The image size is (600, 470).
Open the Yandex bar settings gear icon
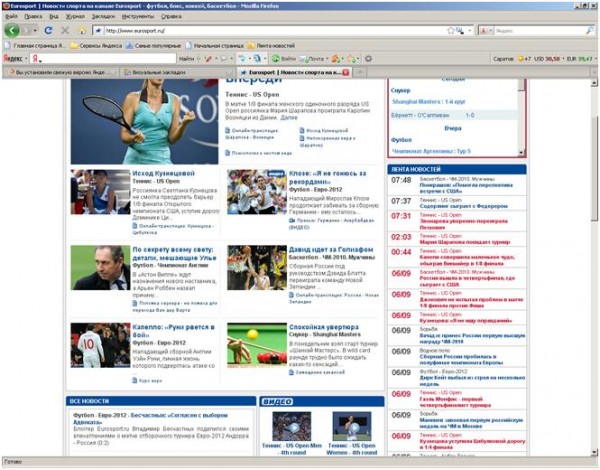[368, 59]
